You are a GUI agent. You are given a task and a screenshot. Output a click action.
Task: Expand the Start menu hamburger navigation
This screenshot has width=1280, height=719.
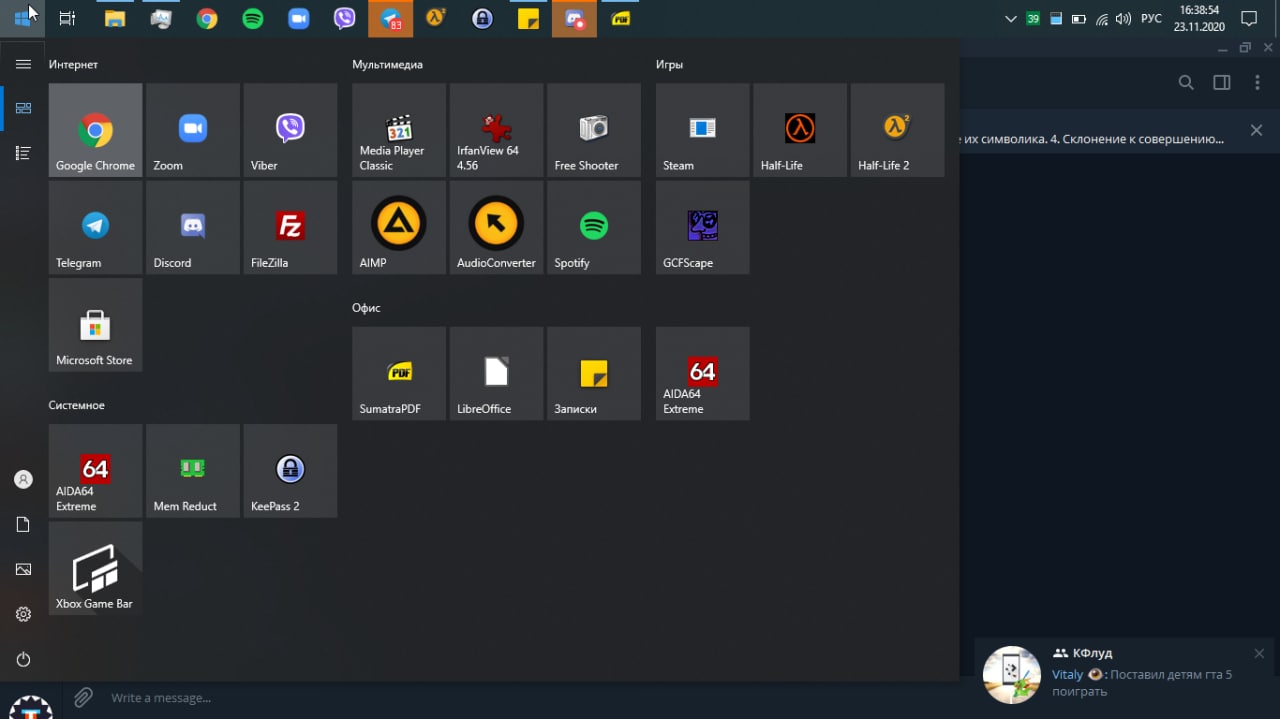[x=23, y=64]
